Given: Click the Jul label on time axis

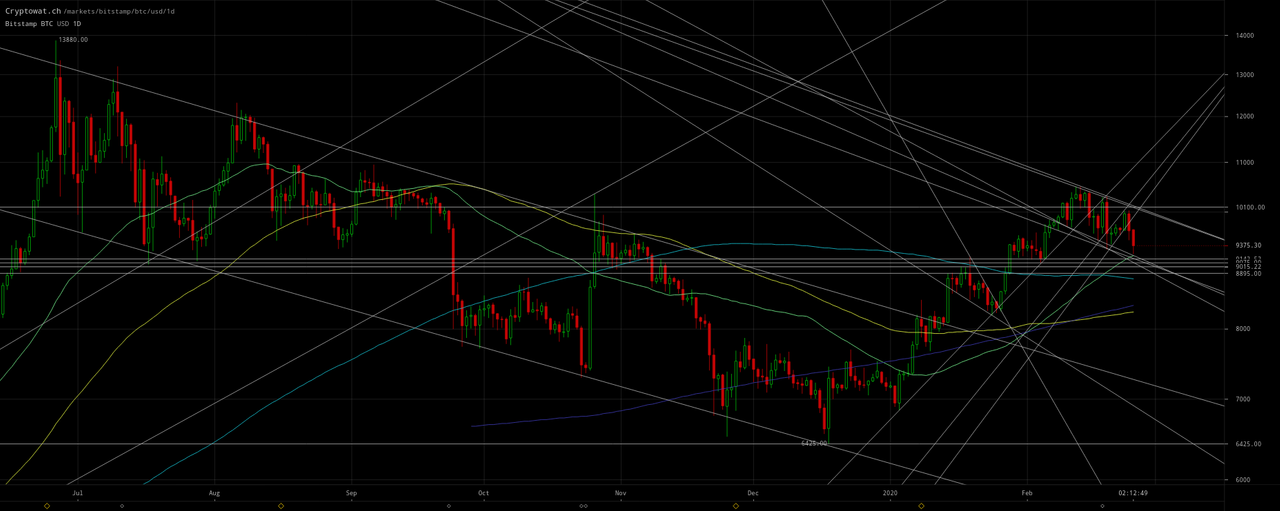Looking at the screenshot, I should pyautogui.click(x=77, y=493).
